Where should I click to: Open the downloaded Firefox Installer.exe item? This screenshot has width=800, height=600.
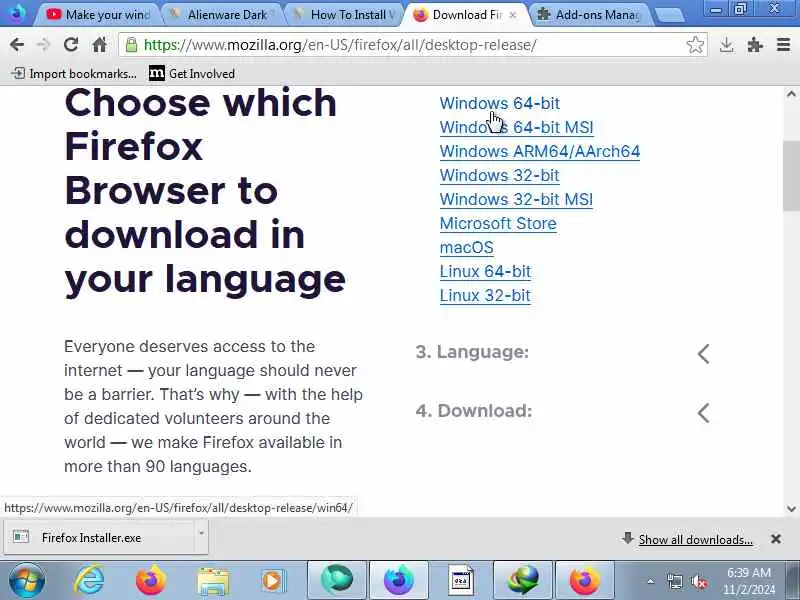[x=97, y=538]
